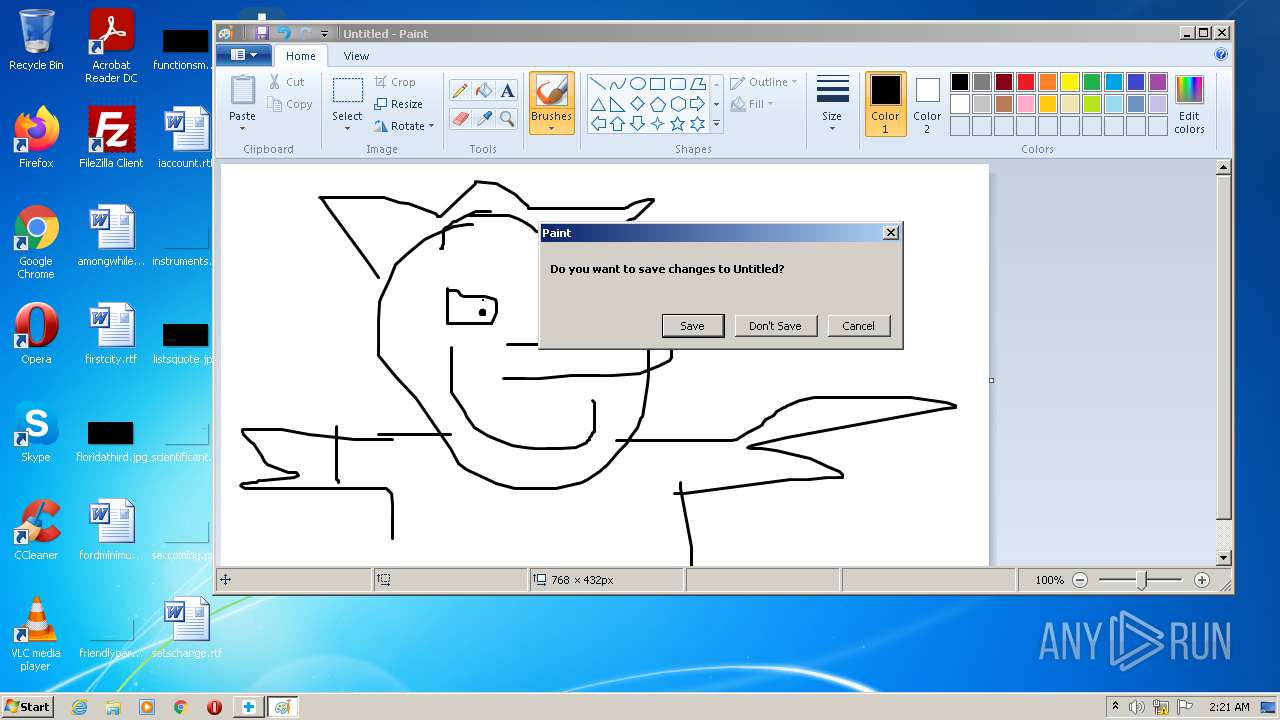Choose the Rectangle shape

[x=657, y=84]
